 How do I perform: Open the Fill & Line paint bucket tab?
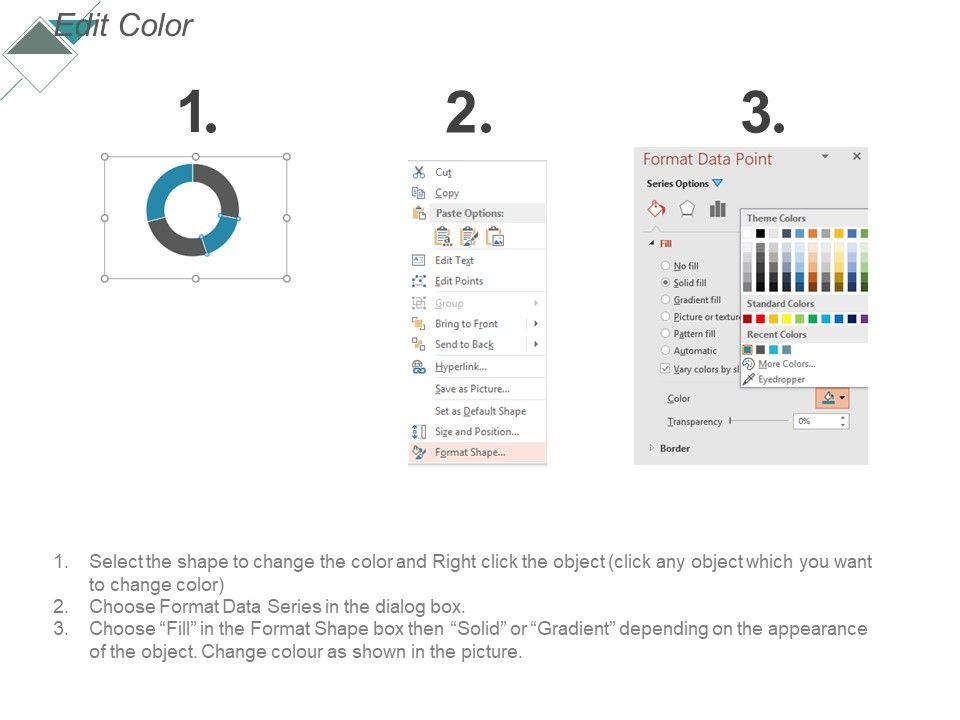tap(657, 209)
